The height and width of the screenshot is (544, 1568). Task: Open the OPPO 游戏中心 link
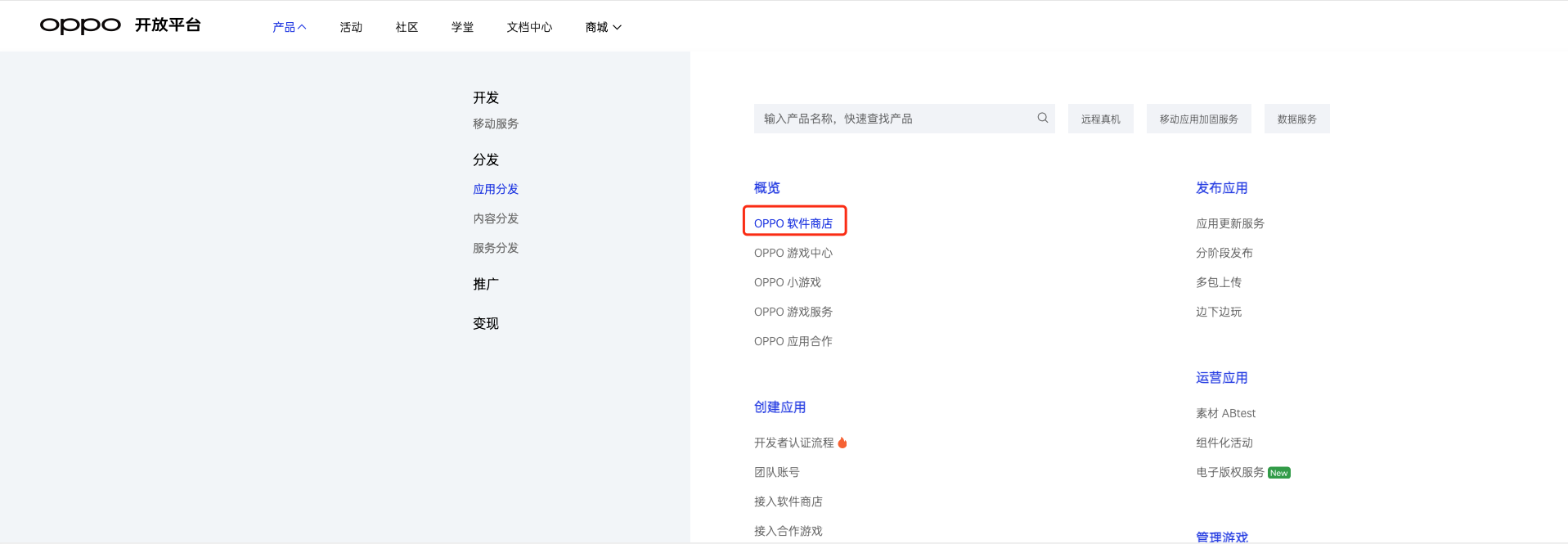tap(793, 253)
